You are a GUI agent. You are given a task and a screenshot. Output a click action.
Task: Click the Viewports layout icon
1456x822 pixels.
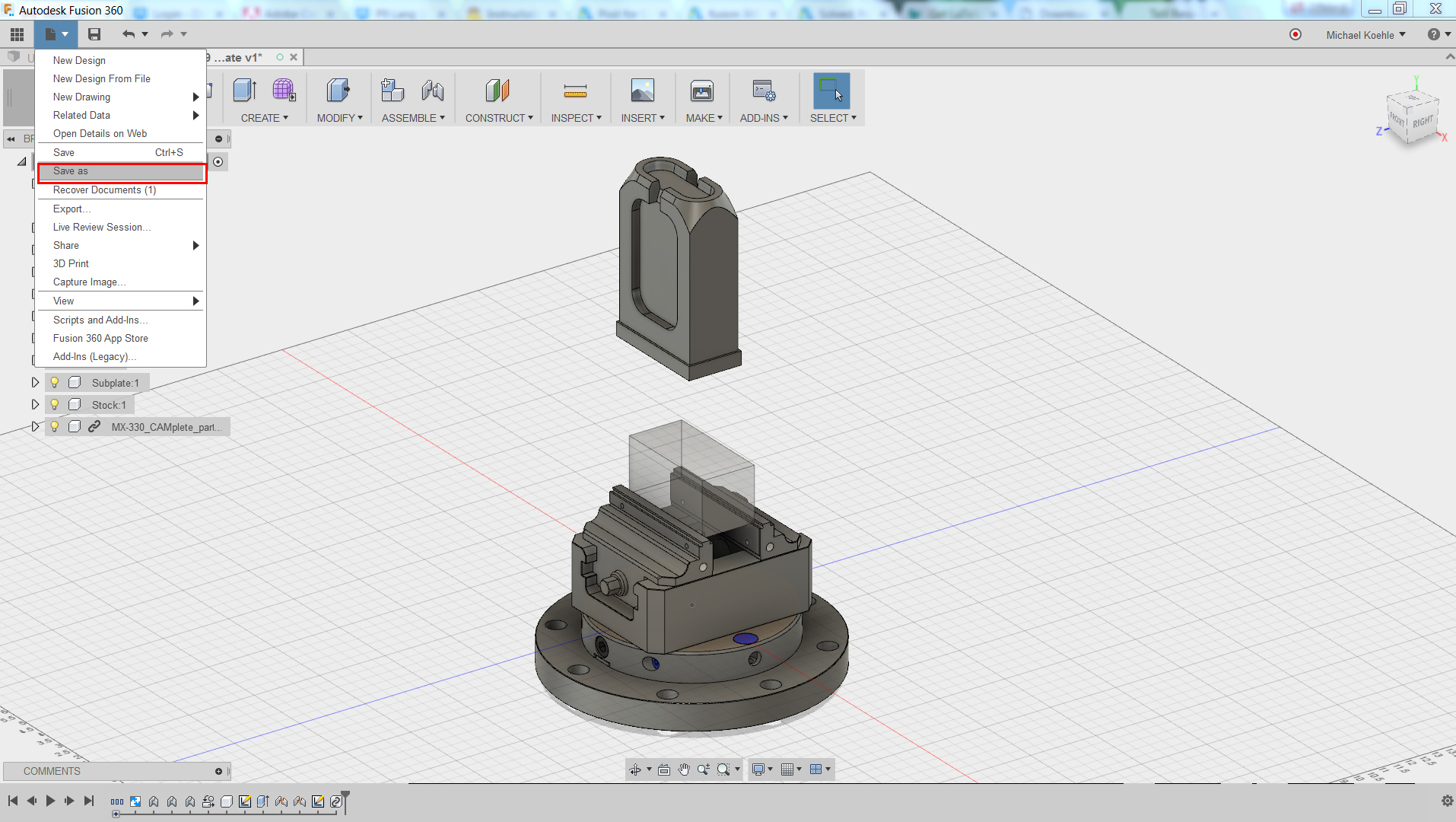click(x=816, y=769)
